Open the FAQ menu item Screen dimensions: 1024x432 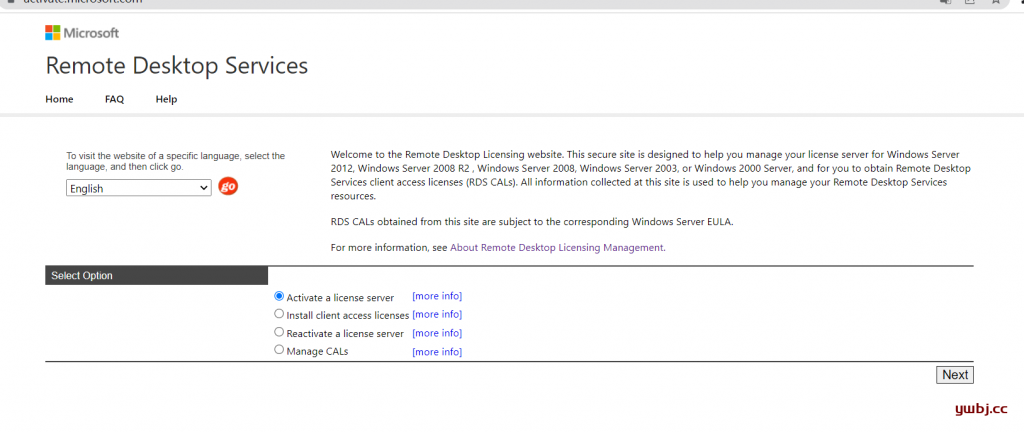point(114,99)
